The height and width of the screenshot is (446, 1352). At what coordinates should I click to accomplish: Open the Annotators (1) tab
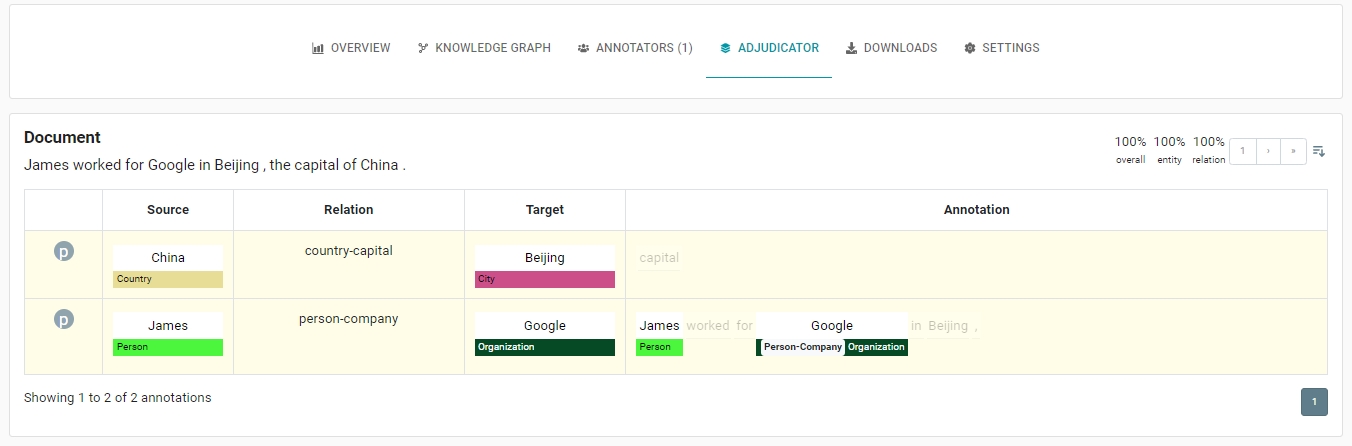tap(635, 48)
